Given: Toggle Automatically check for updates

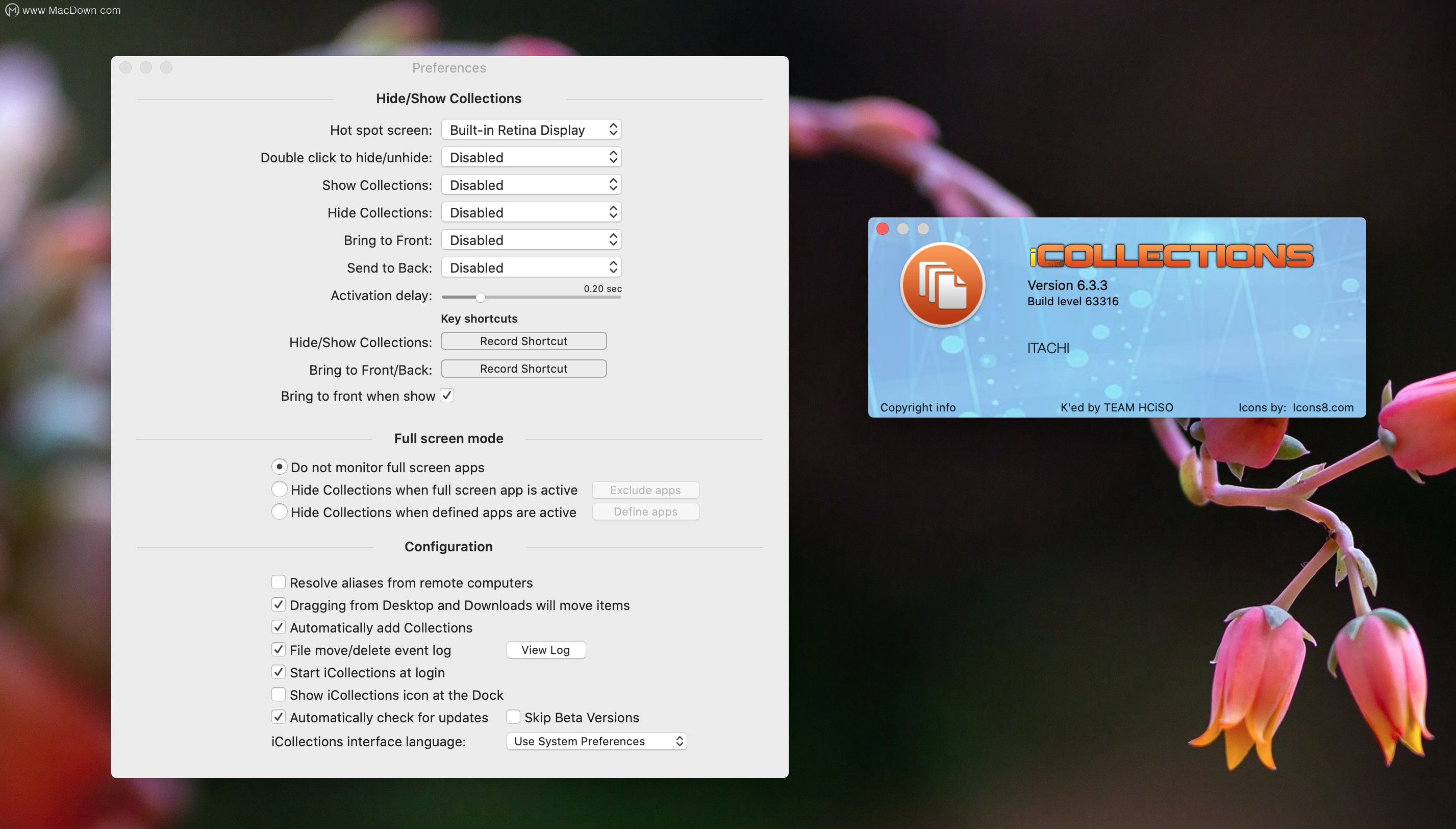Looking at the screenshot, I should [x=278, y=717].
